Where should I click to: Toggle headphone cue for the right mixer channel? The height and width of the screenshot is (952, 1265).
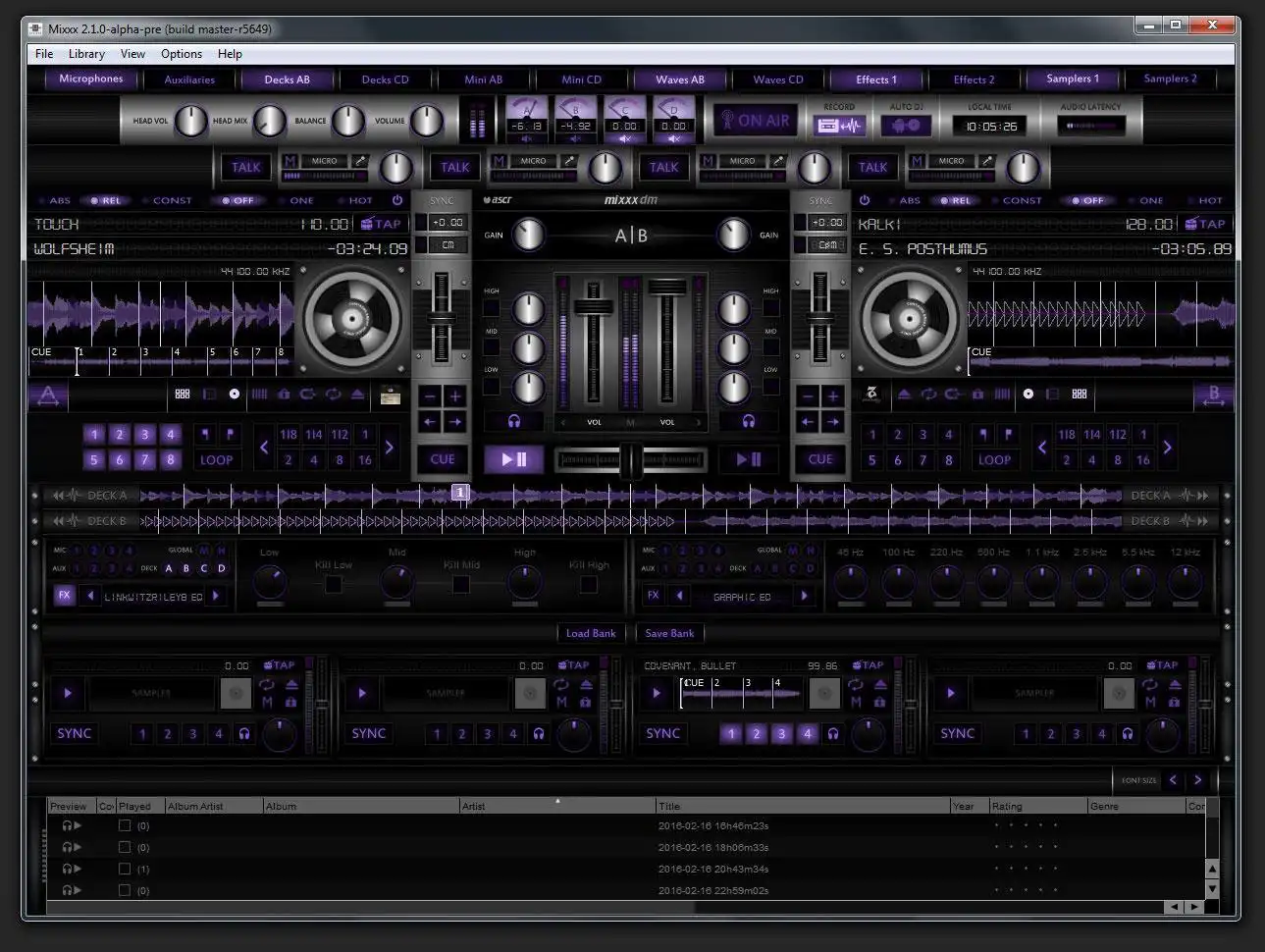pyautogui.click(x=749, y=421)
